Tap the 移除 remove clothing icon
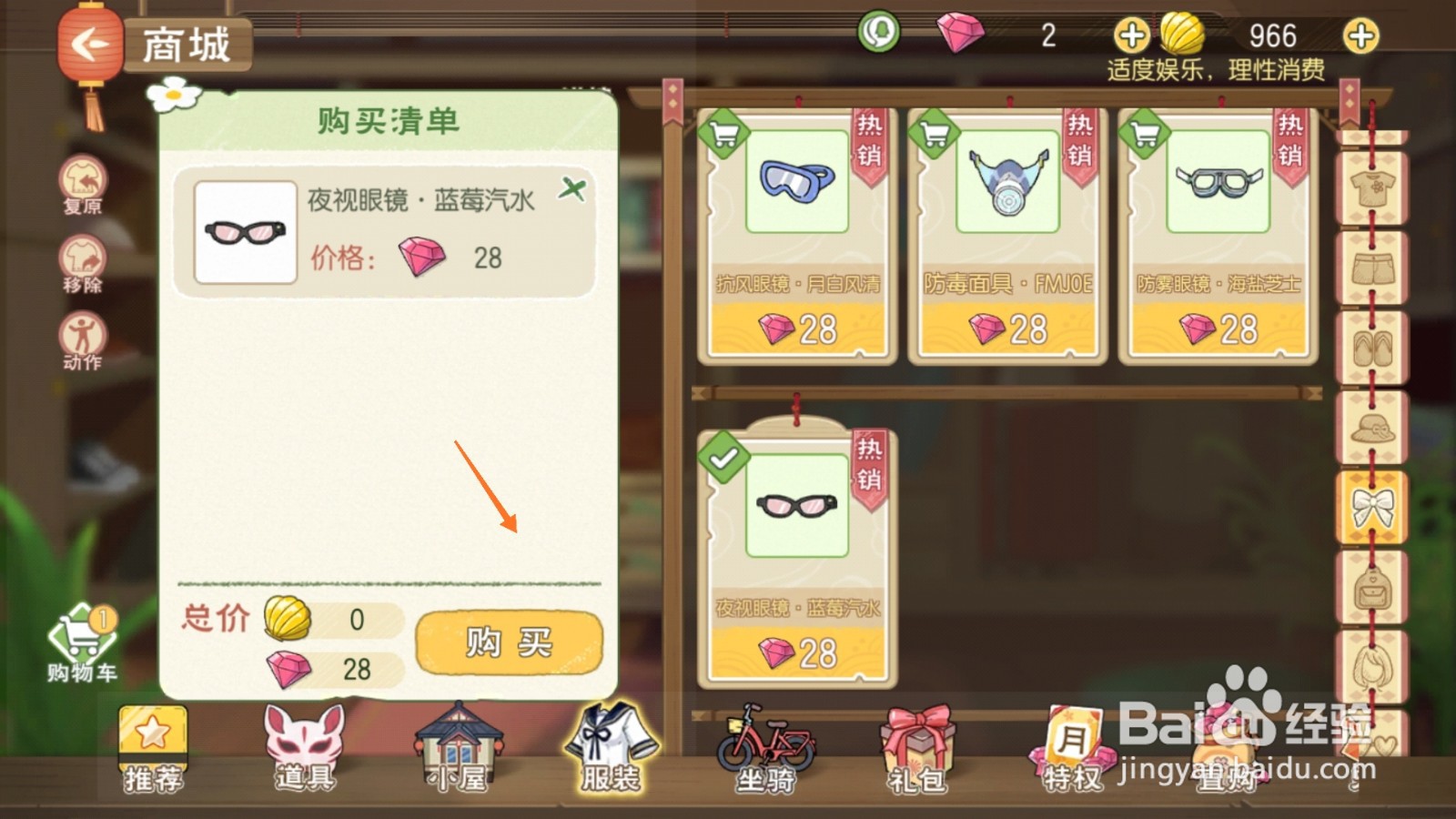The width and height of the screenshot is (1456, 819). [83, 264]
